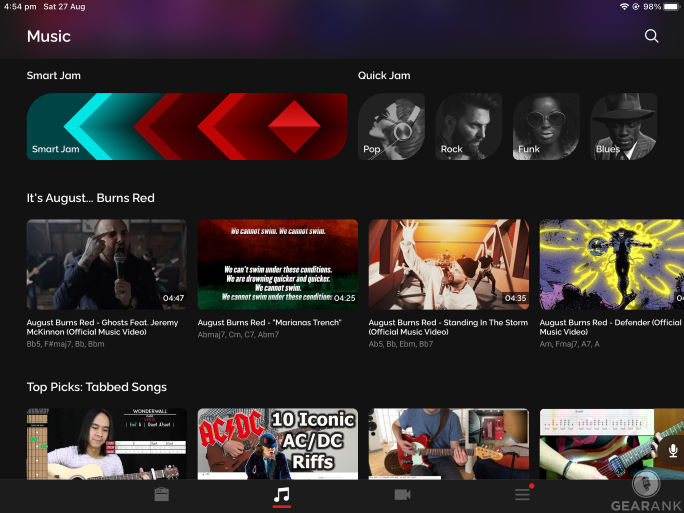Click chords 'Ab5, Bb, Ebm, Bb7'
The image size is (684, 513).
tap(401, 344)
